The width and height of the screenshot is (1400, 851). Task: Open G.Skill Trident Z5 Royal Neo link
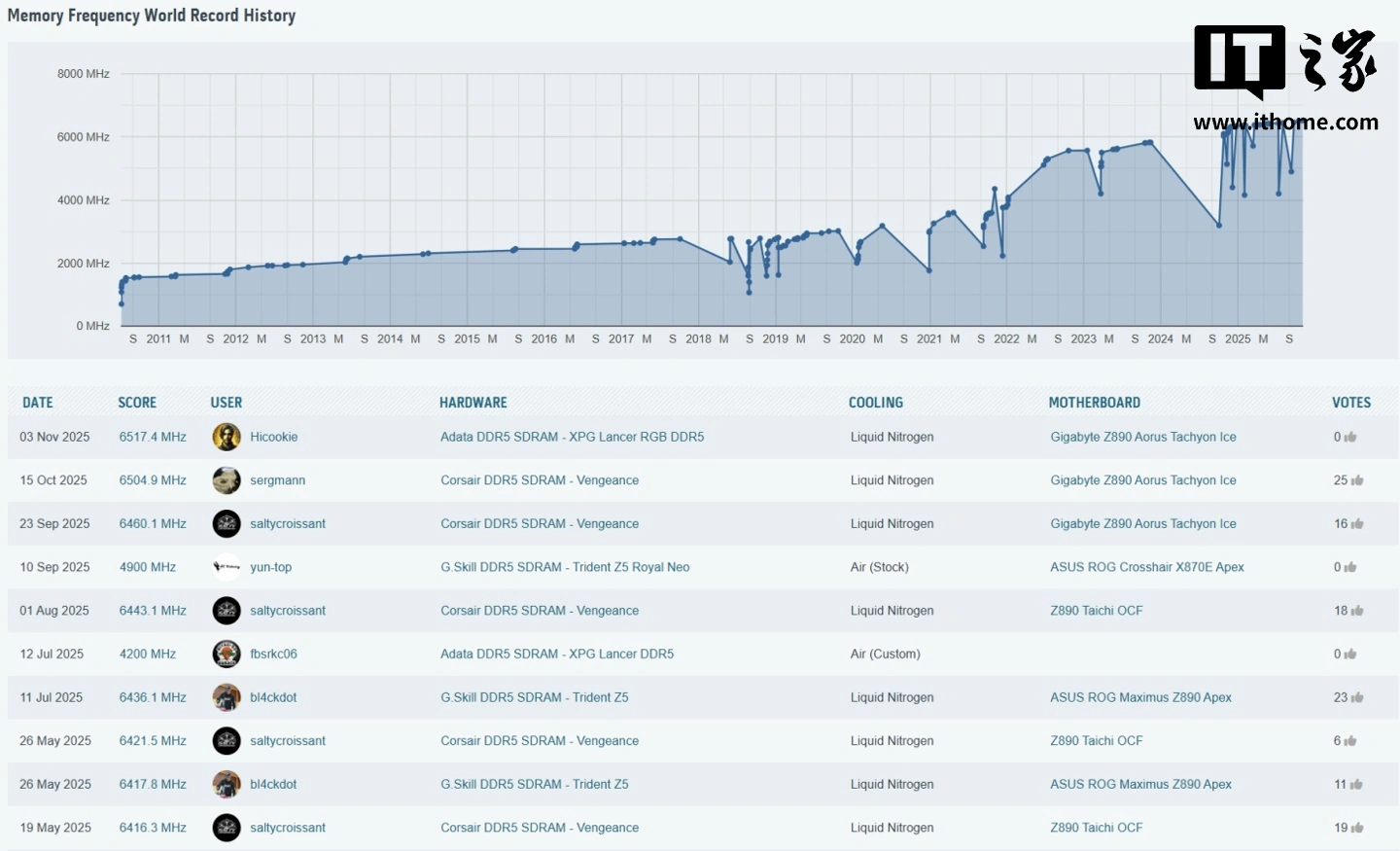(565, 567)
